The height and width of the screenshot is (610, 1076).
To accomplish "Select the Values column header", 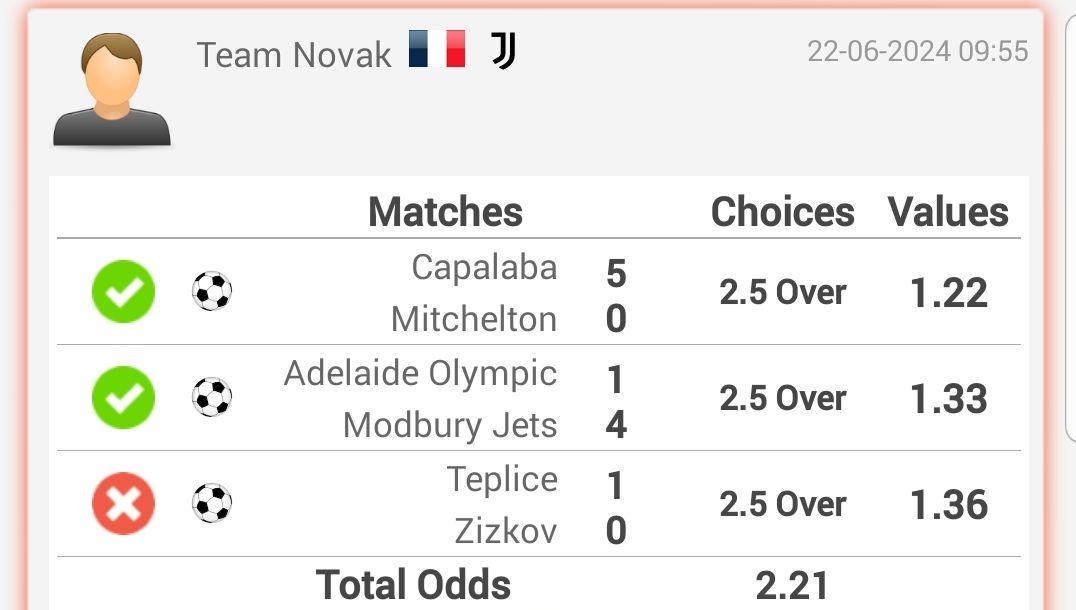I will 948,211.
